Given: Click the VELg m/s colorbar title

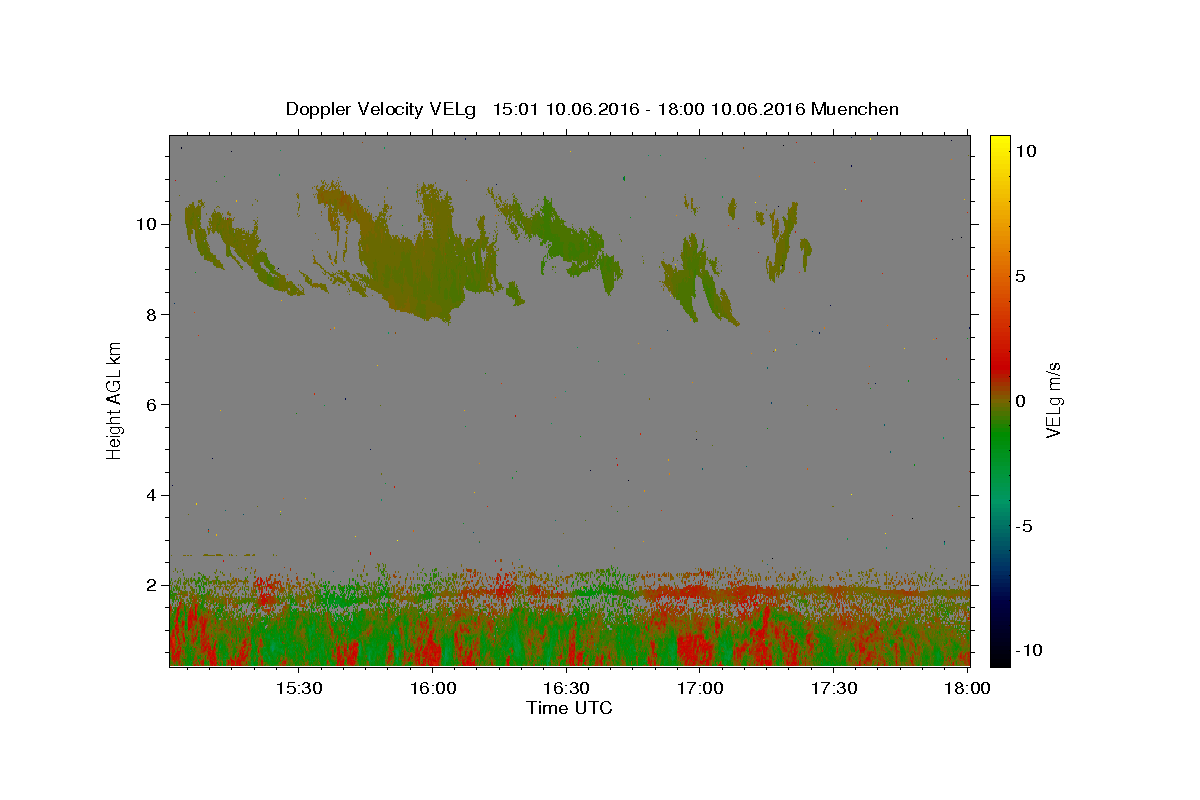Looking at the screenshot, I should 1054,400.
